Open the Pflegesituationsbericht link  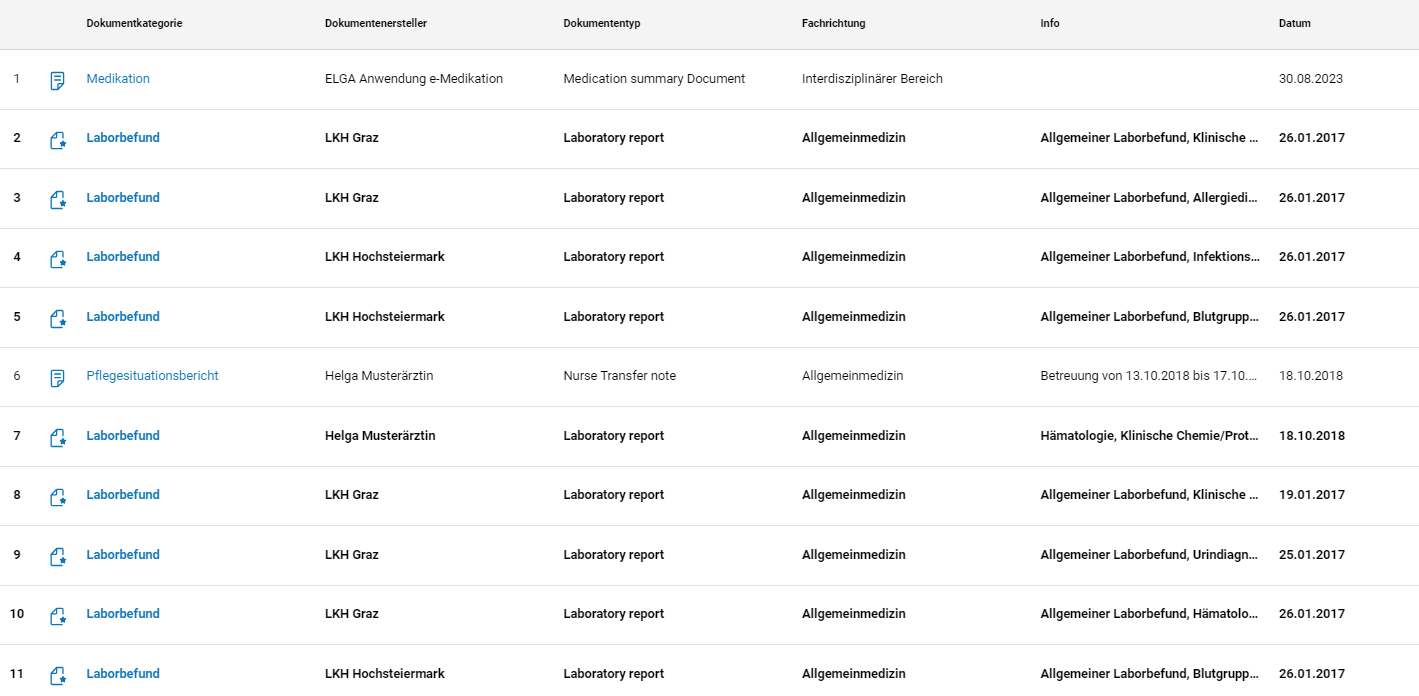pos(152,376)
